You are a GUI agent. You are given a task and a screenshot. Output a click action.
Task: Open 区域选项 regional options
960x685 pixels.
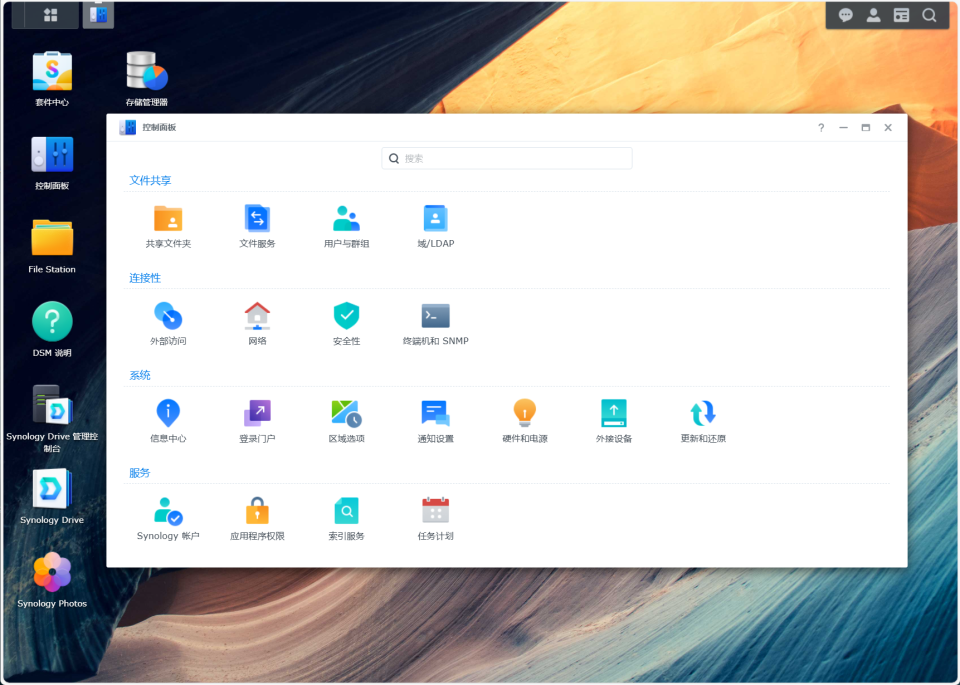347,420
